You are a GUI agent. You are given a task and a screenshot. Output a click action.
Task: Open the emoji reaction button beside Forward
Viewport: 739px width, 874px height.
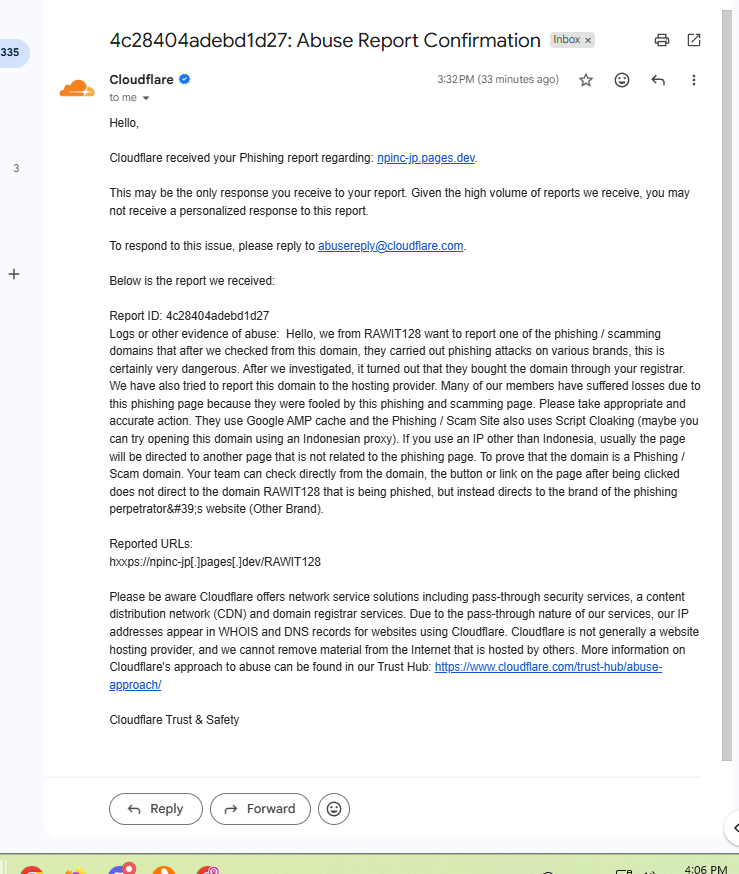click(334, 809)
